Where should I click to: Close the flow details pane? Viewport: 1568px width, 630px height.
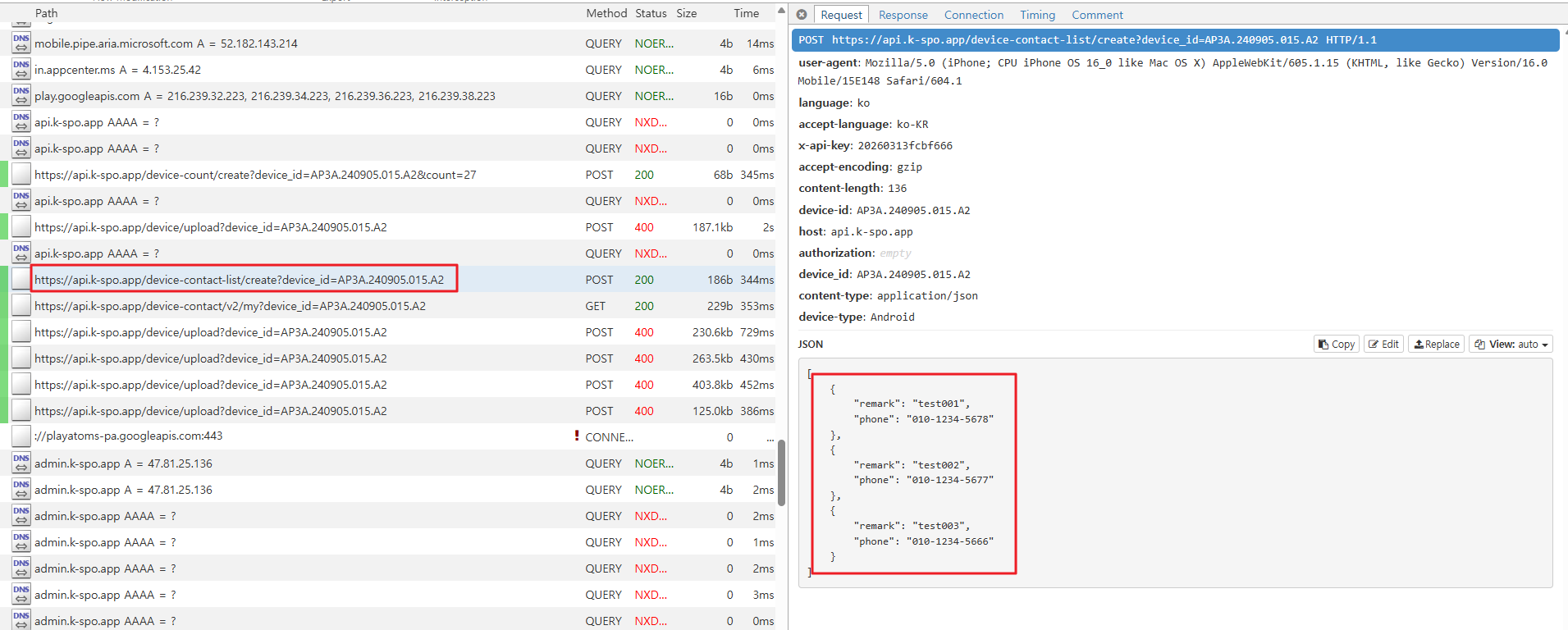[802, 15]
